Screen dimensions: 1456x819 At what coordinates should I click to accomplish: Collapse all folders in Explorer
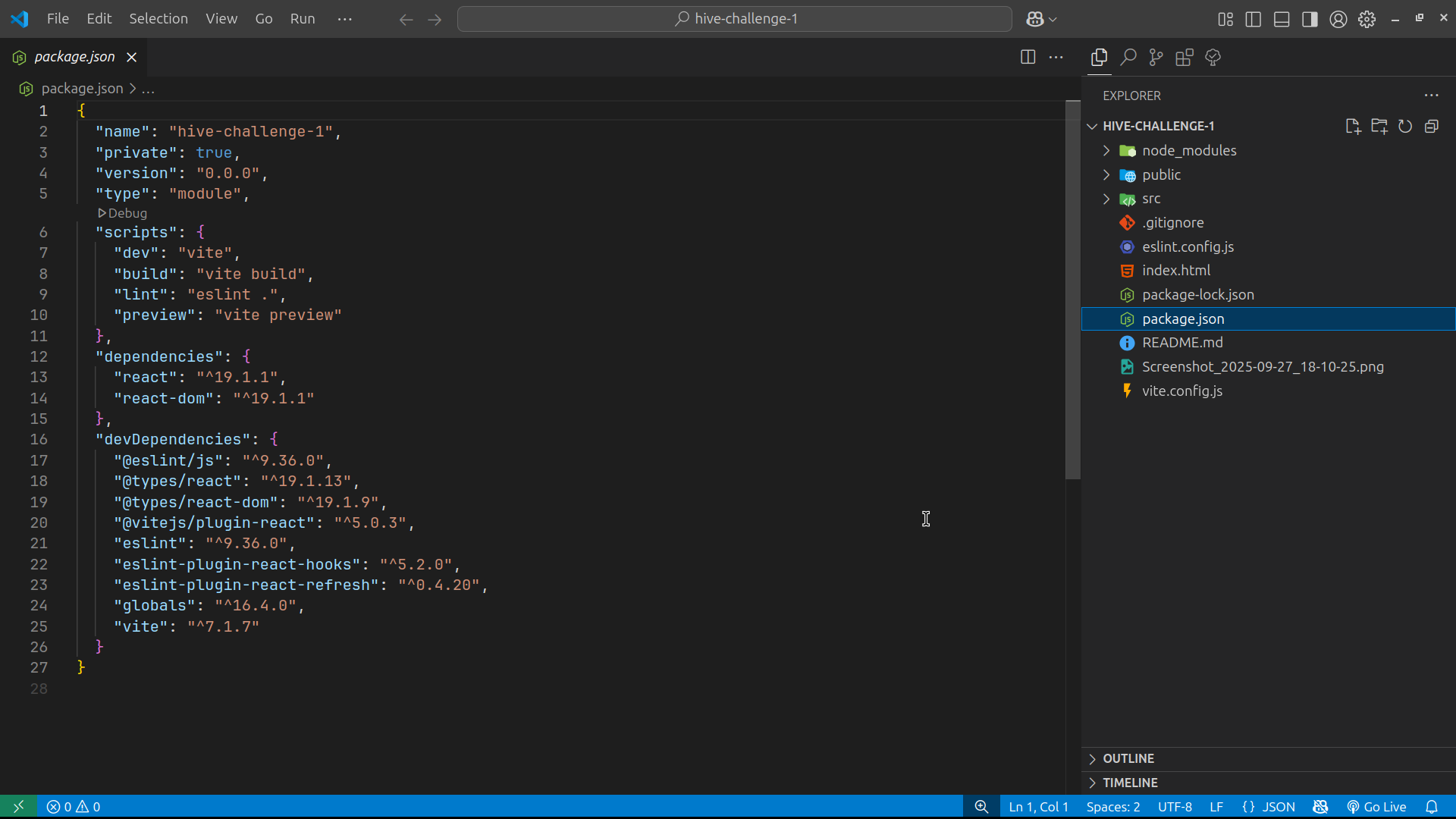1431,127
